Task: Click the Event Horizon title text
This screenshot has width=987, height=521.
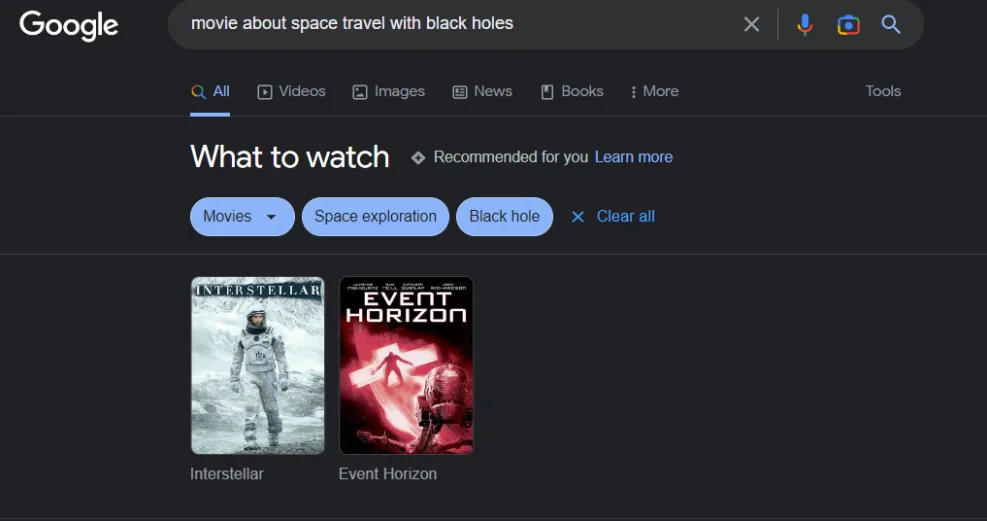Action: 388,474
